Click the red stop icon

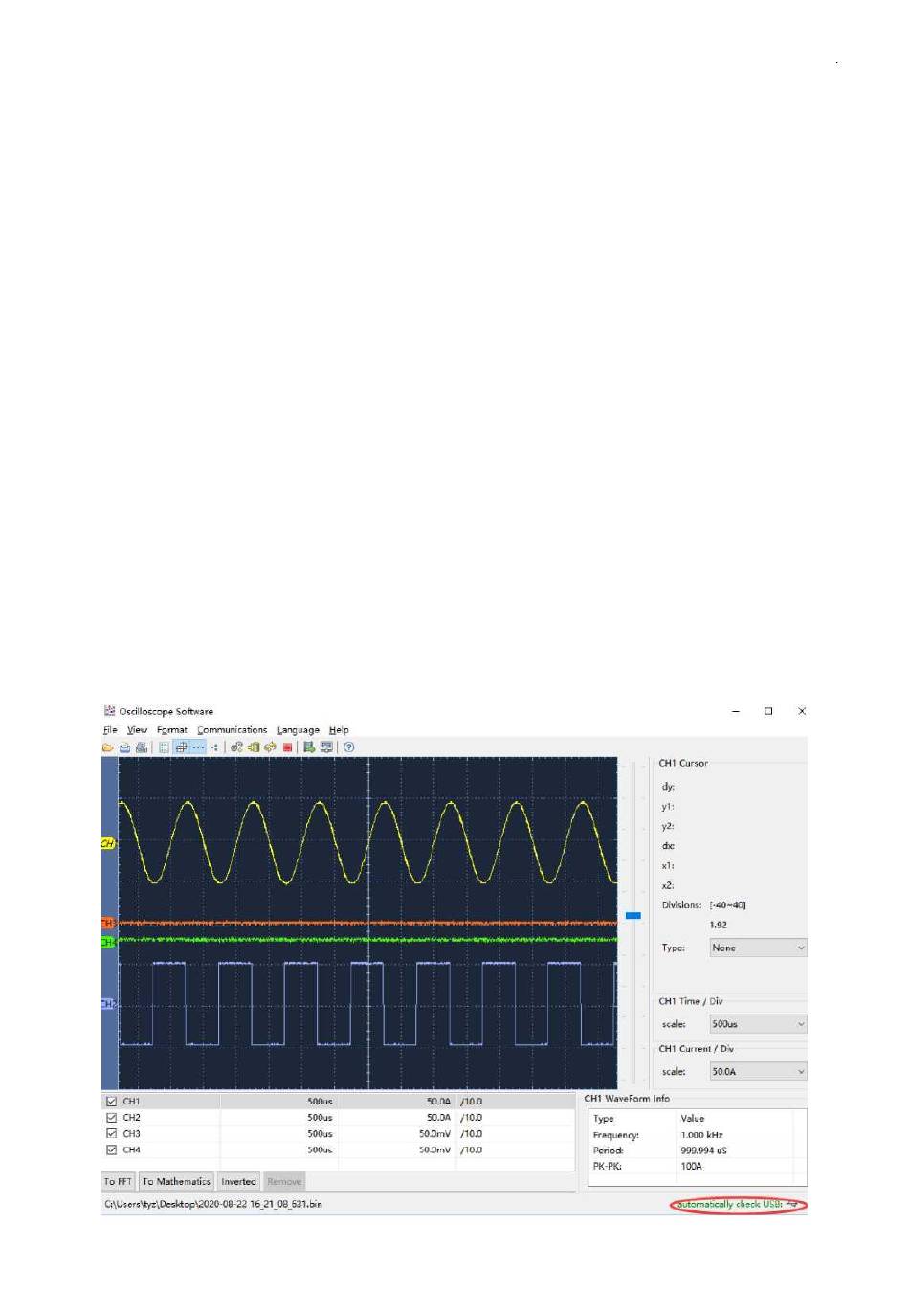click(287, 747)
